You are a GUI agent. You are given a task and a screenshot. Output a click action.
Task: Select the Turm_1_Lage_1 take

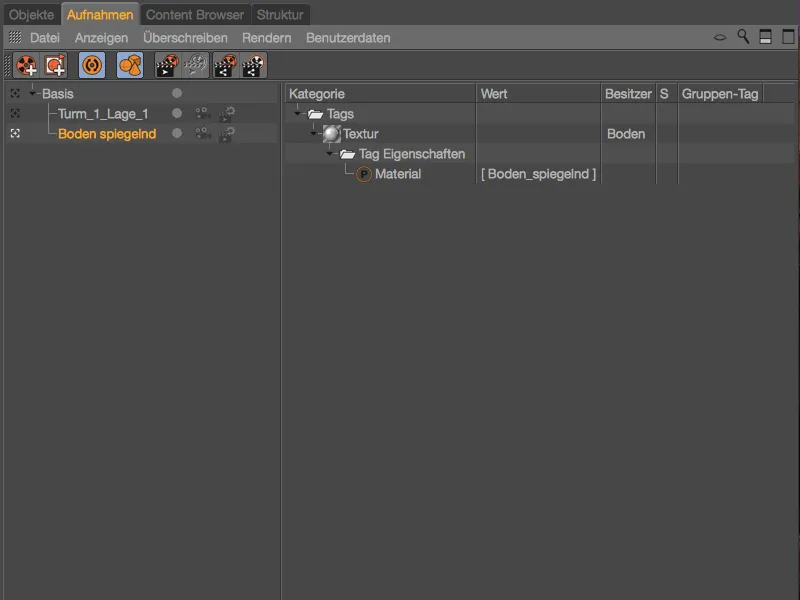pyautogui.click(x=103, y=114)
